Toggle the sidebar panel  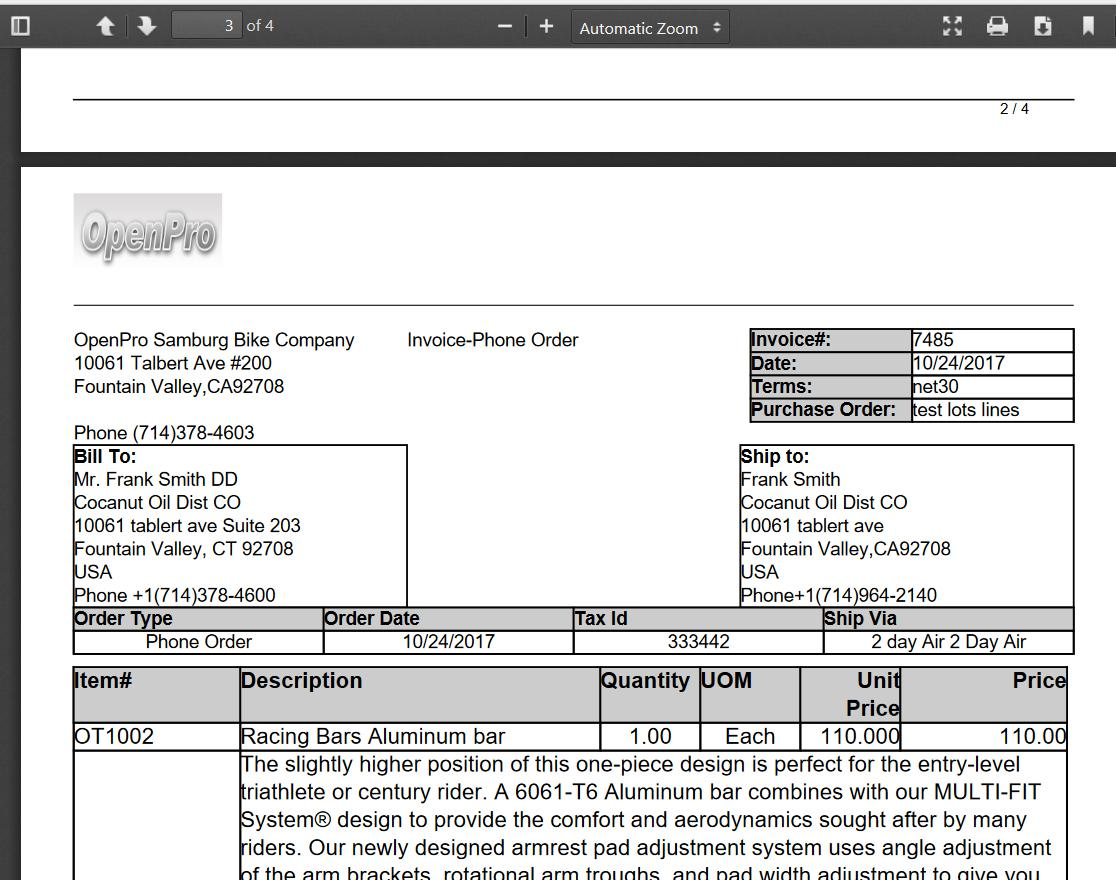pos(20,26)
